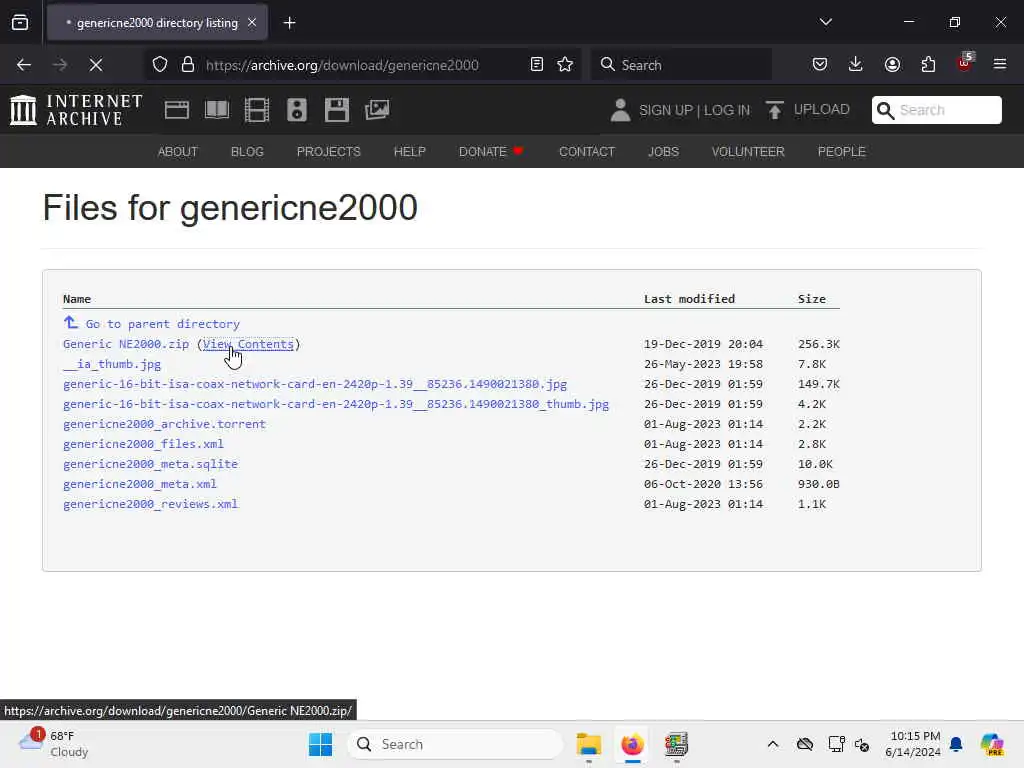The image size is (1024, 768).
Task: Open the Firefox application menu
Action: 1000,65
